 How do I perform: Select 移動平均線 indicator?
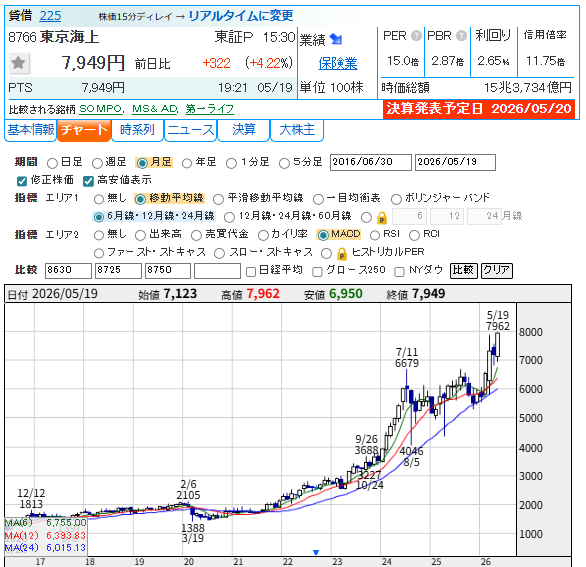coord(140,199)
